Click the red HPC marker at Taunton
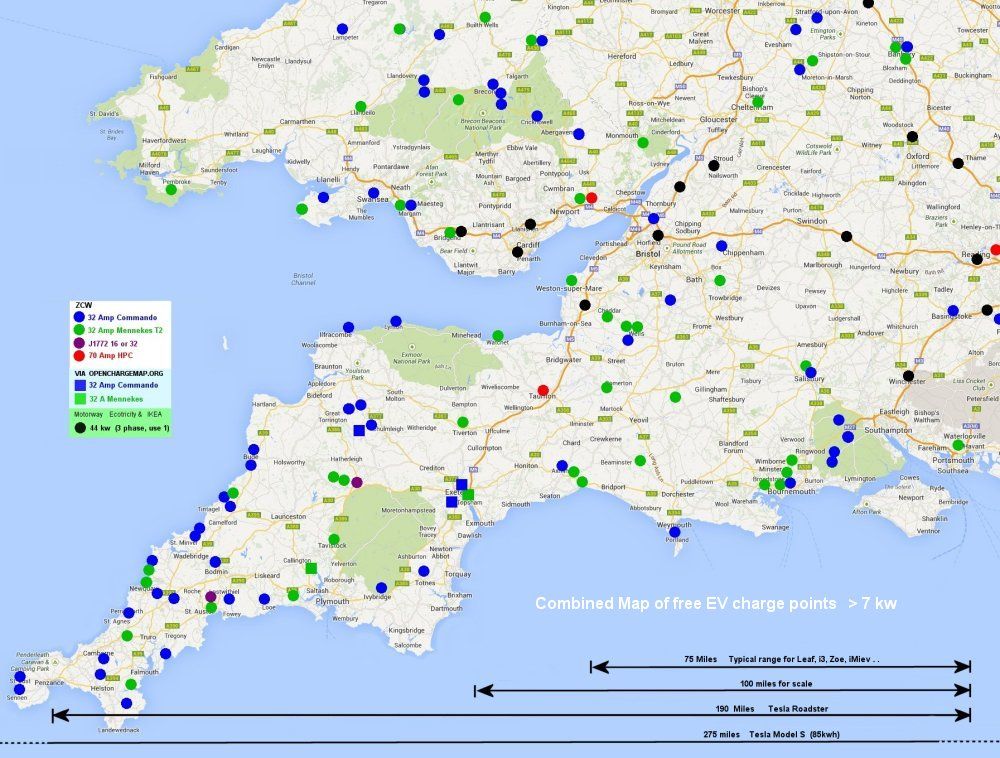This screenshot has height=758, width=1000. click(x=543, y=390)
